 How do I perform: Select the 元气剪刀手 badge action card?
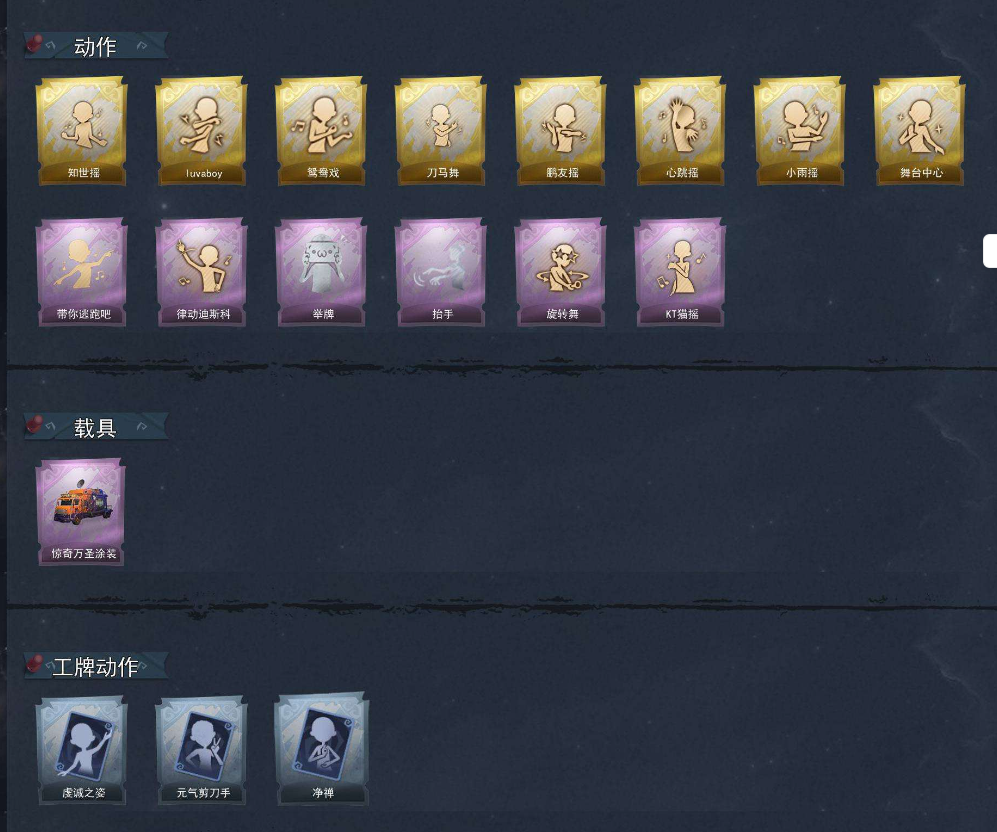coord(202,750)
